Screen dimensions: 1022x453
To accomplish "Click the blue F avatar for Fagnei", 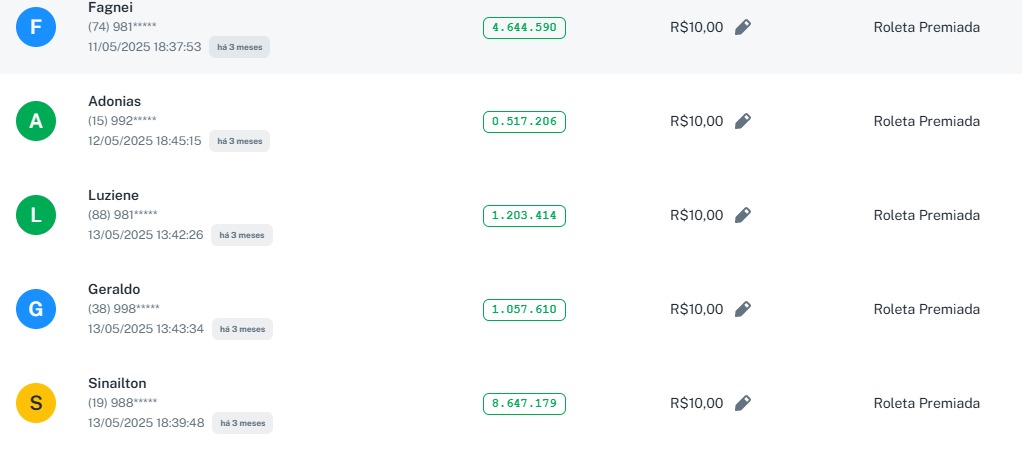I will click(x=36, y=27).
